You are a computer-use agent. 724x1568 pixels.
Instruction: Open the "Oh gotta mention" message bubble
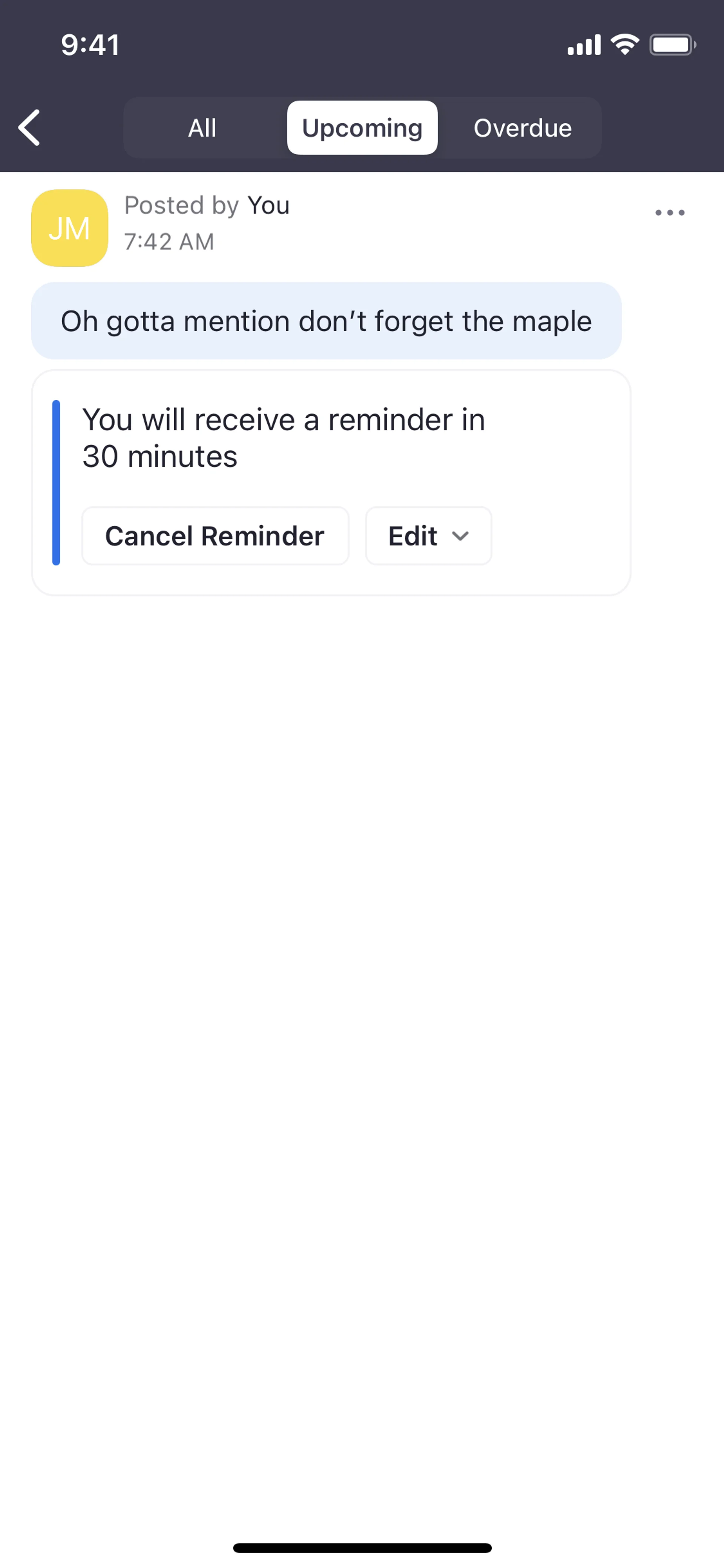tap(326, 321)
